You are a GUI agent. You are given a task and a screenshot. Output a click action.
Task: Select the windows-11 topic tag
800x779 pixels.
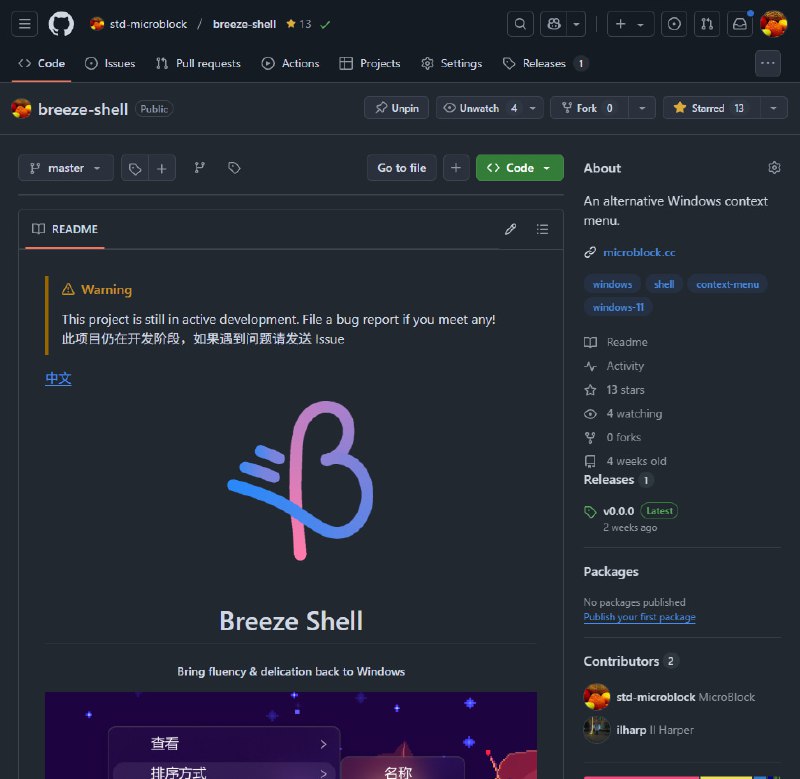coord(618,307)
